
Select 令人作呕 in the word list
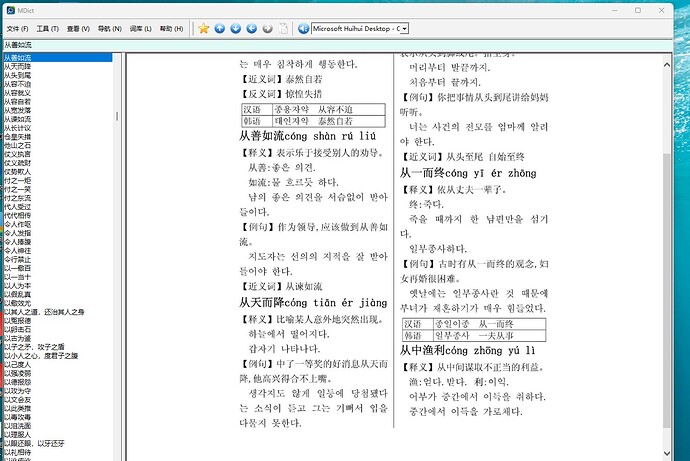(18, 224)
